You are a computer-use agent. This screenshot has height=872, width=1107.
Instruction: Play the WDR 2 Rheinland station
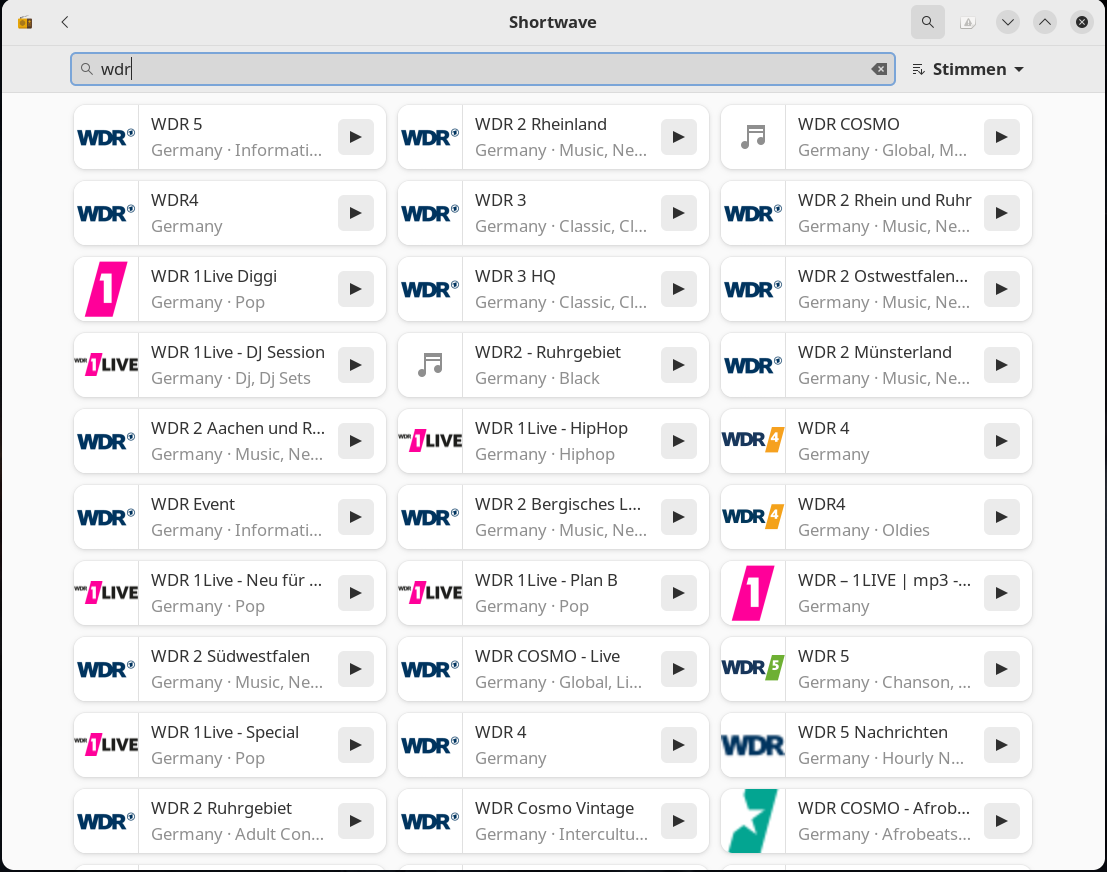pyautogui.click(x=679, y=137)
